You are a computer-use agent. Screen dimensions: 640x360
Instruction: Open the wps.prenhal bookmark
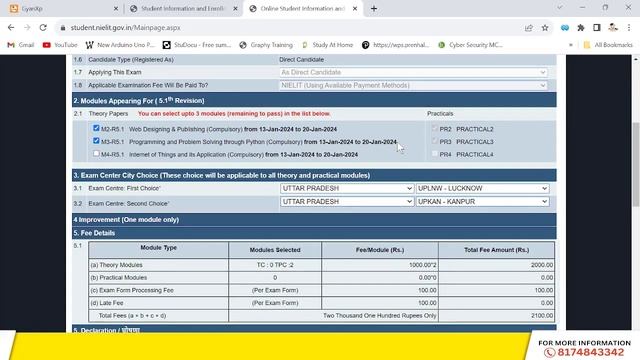(x=396, y=45)
